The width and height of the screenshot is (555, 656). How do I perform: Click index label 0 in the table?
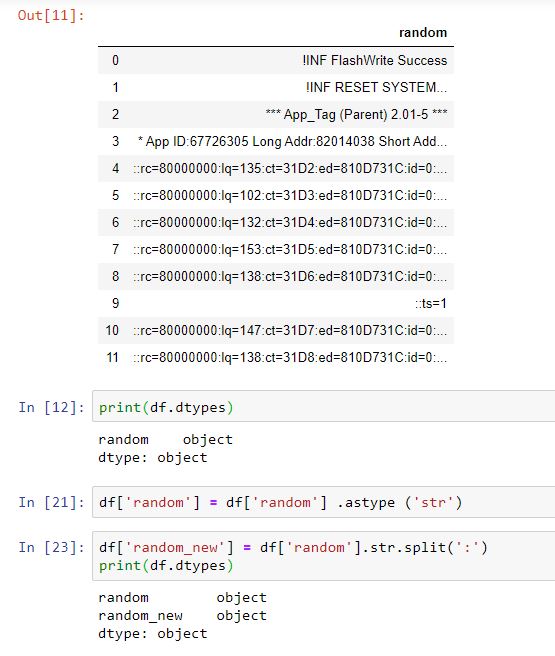click(115, 60)
